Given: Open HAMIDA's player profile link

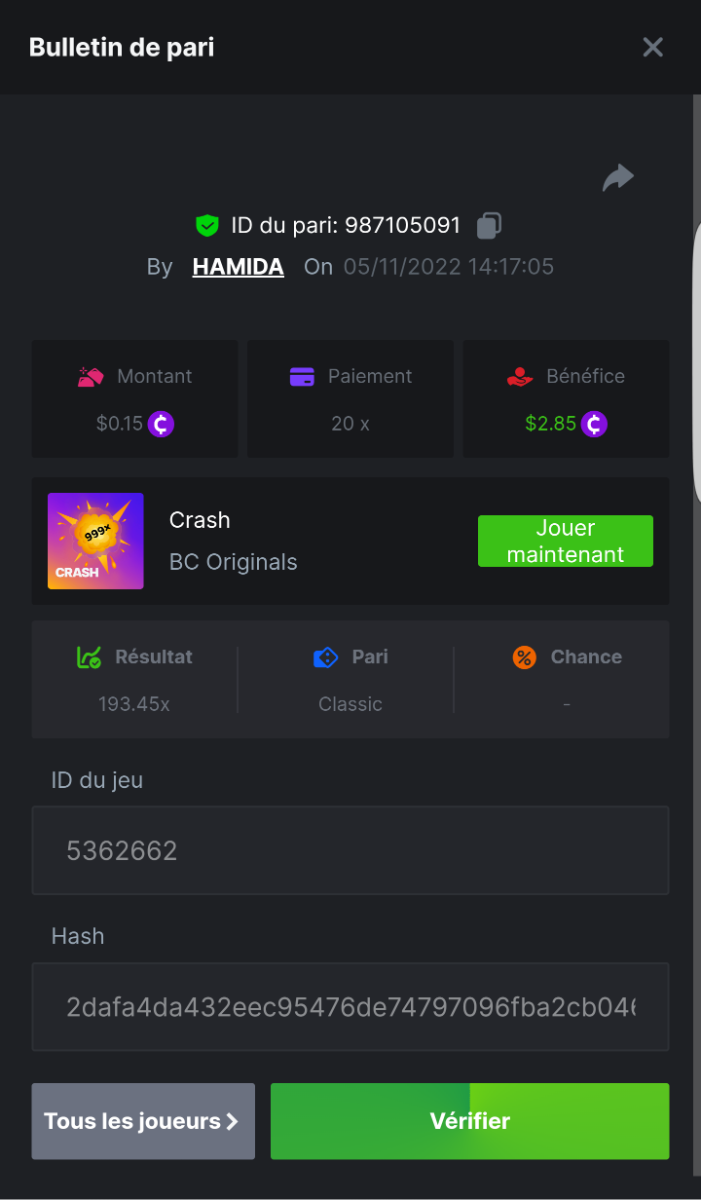Looking at the screenshot, I should point(238,267).
